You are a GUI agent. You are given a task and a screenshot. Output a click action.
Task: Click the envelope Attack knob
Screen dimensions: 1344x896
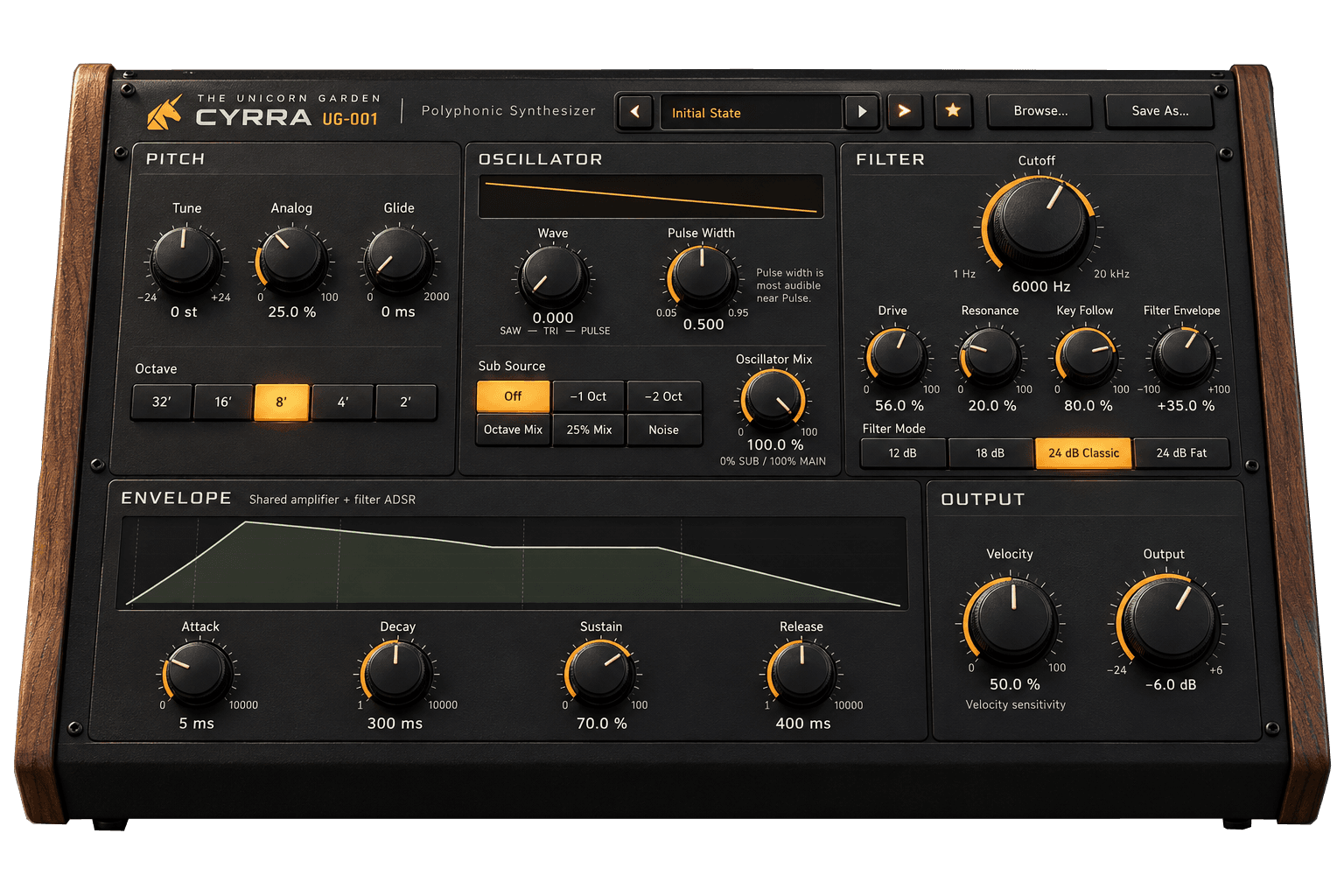199,673
